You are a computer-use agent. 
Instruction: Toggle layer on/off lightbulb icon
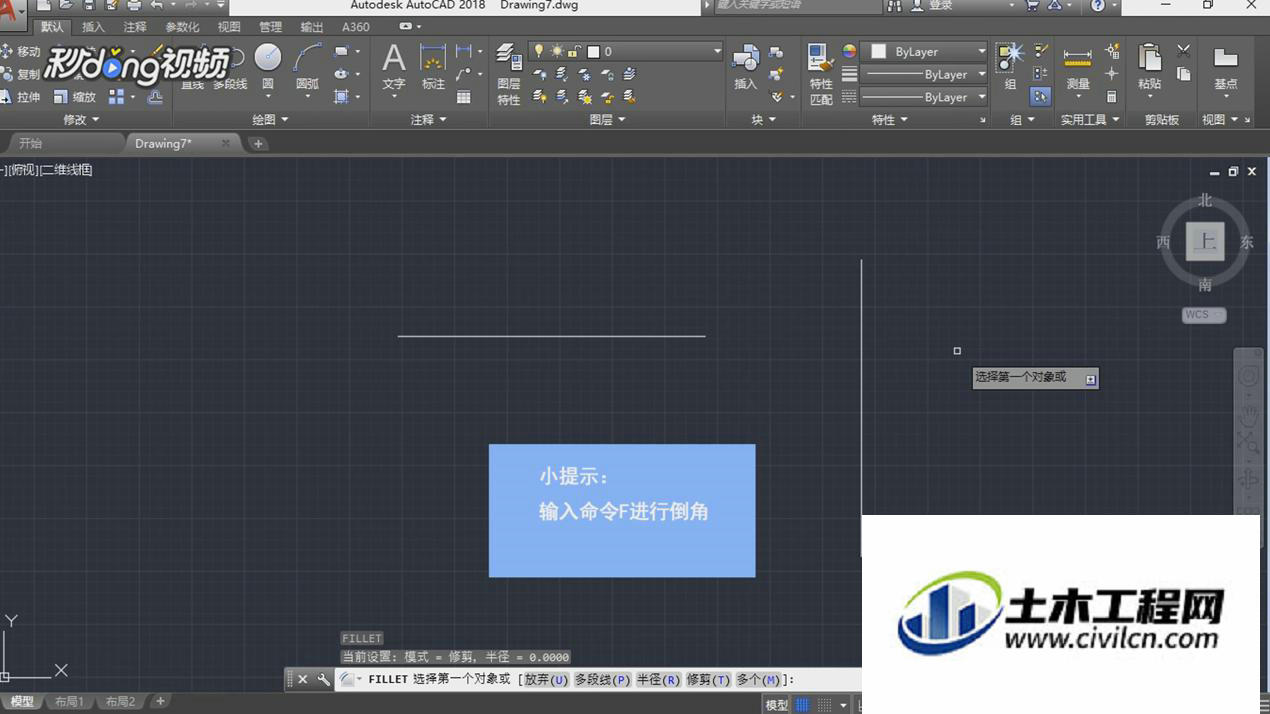pyautogui.click(x=539, y=51)
